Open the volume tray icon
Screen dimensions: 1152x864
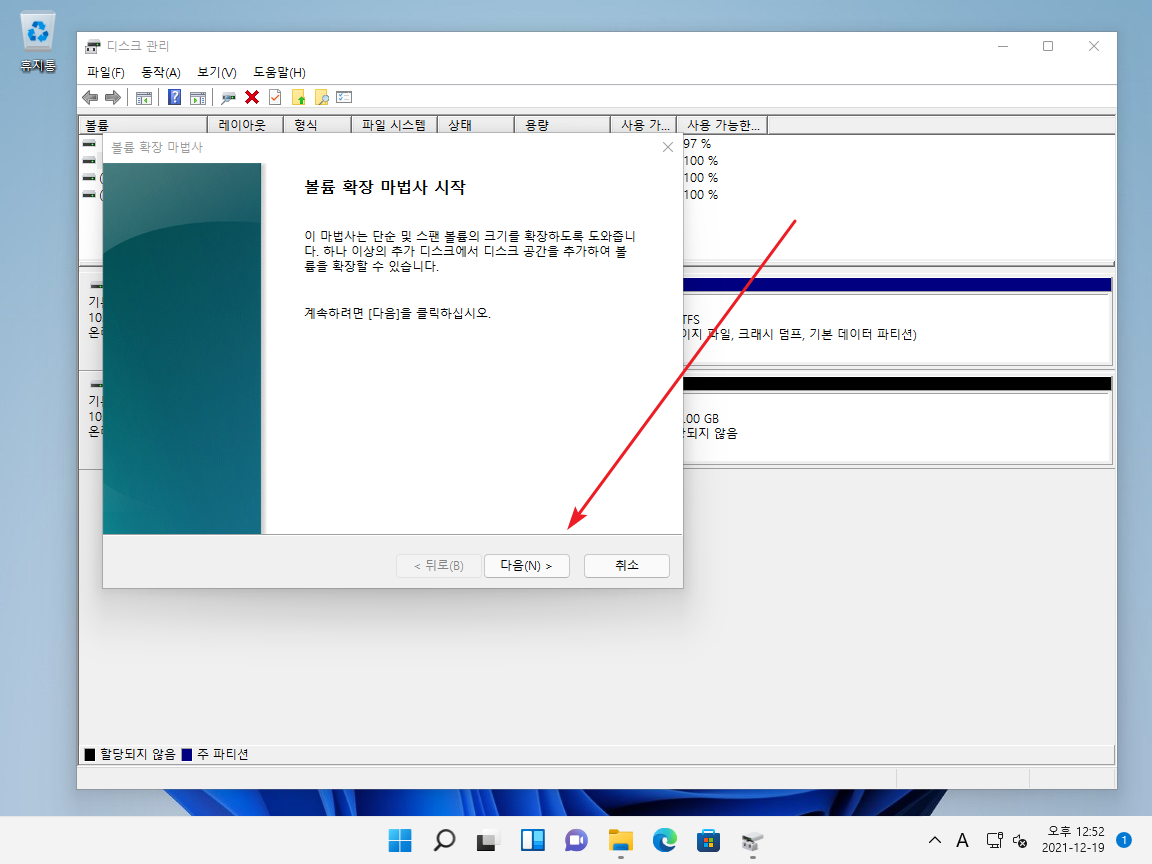tap(1020, 840)
